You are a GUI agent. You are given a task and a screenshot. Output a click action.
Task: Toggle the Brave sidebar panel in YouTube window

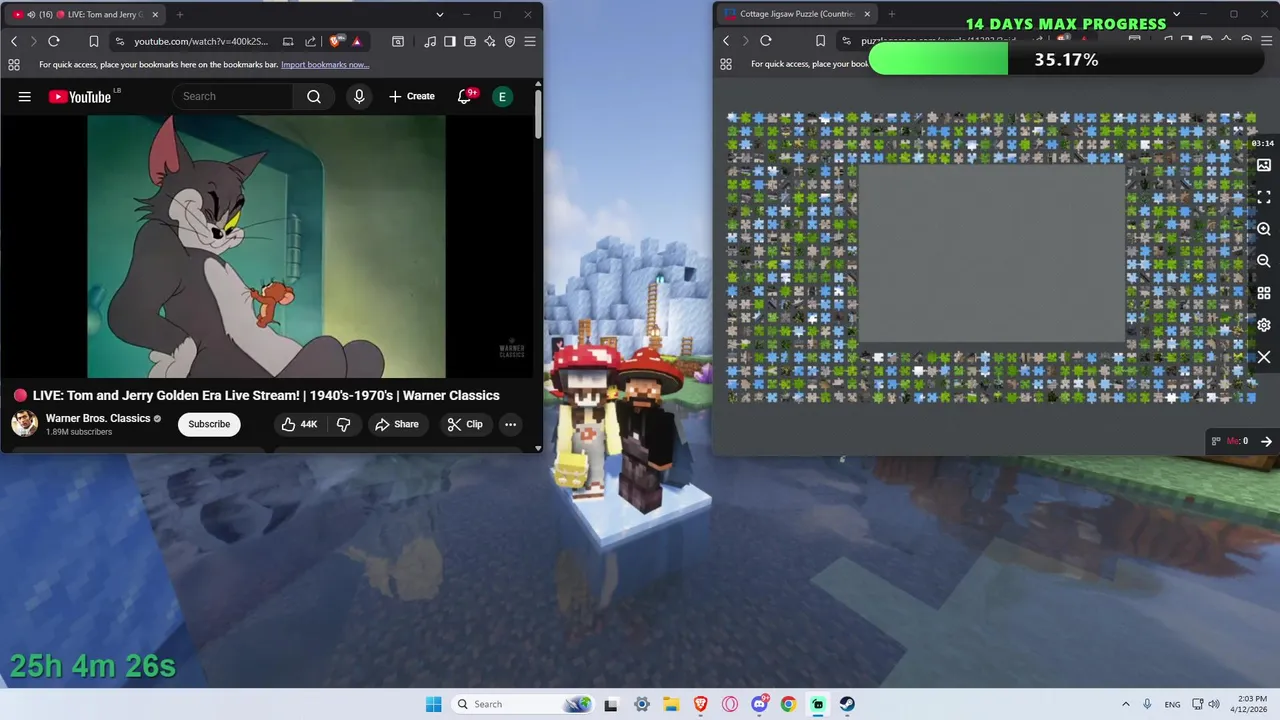[x=450, y=41]
